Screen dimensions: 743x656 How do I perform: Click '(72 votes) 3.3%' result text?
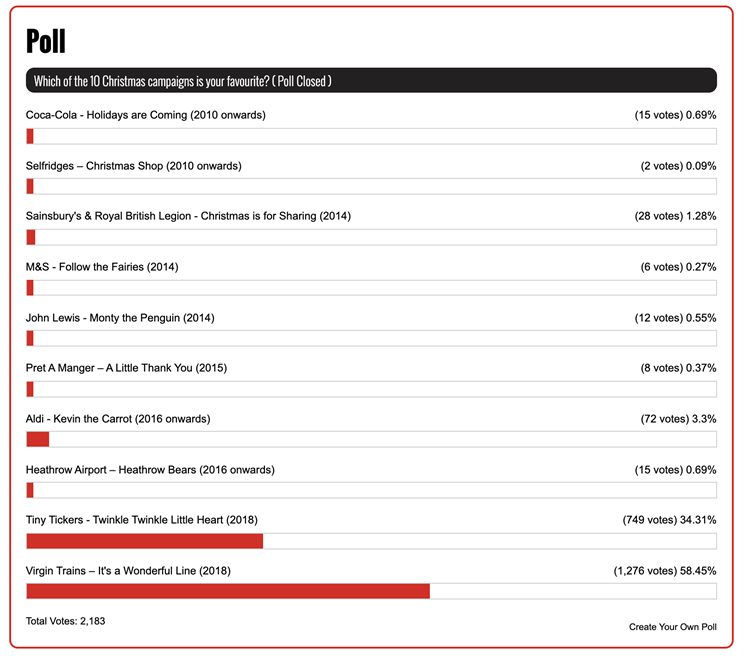(678, 419)
